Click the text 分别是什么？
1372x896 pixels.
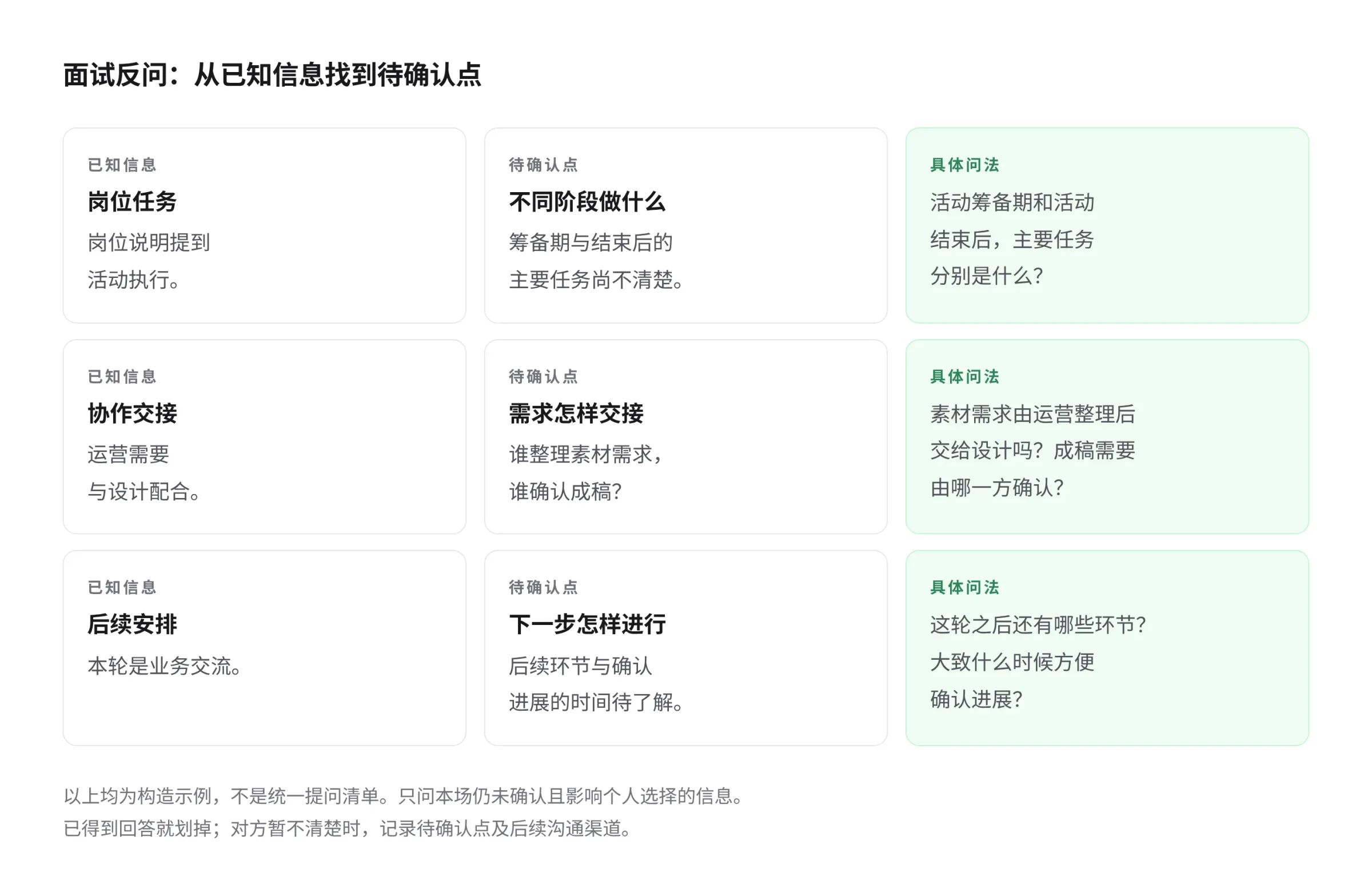(987, 276)
